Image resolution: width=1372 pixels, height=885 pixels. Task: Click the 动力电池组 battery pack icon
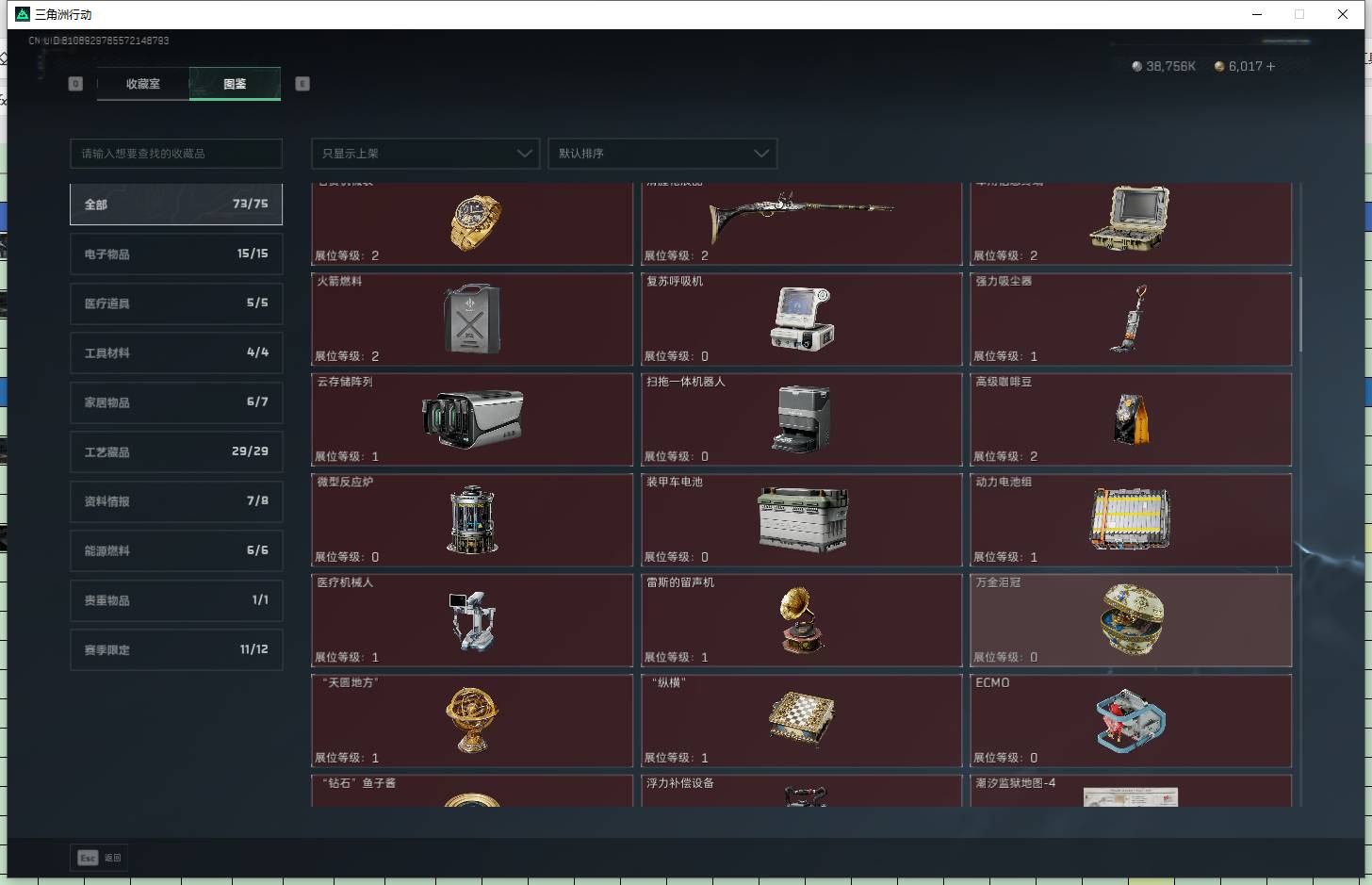tap(1130, 519)
